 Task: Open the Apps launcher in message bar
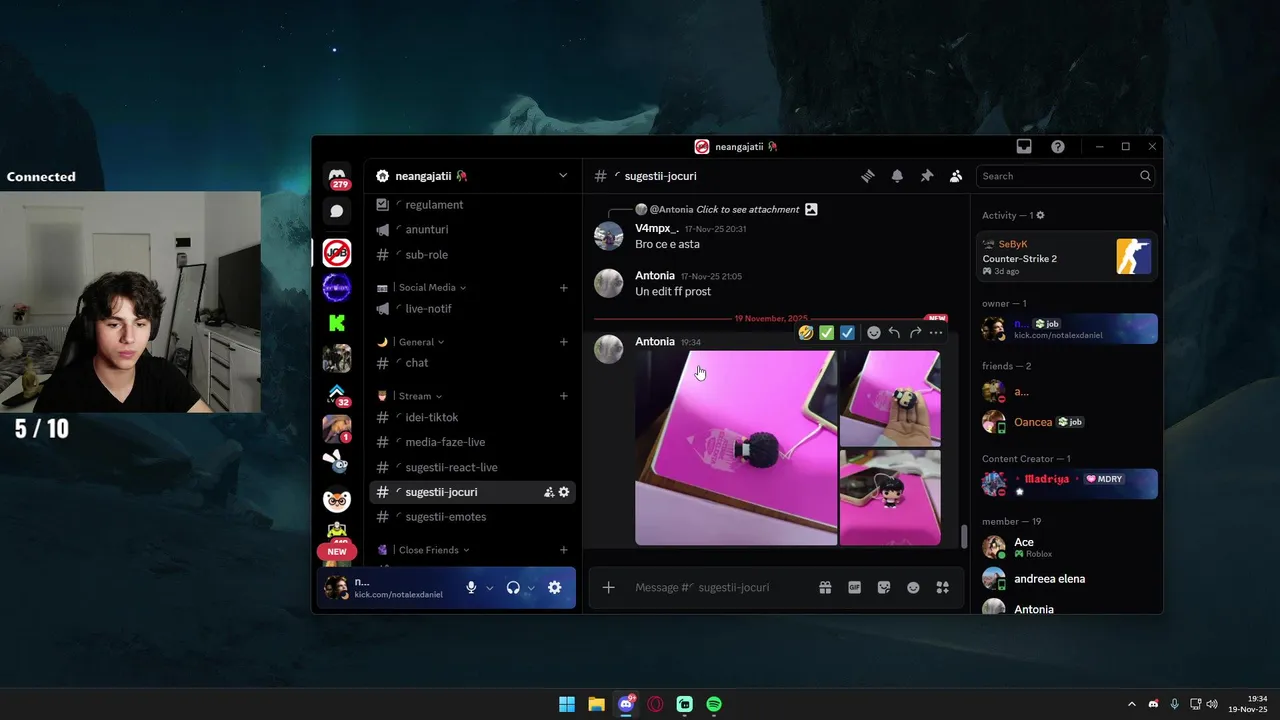[942, 587]
